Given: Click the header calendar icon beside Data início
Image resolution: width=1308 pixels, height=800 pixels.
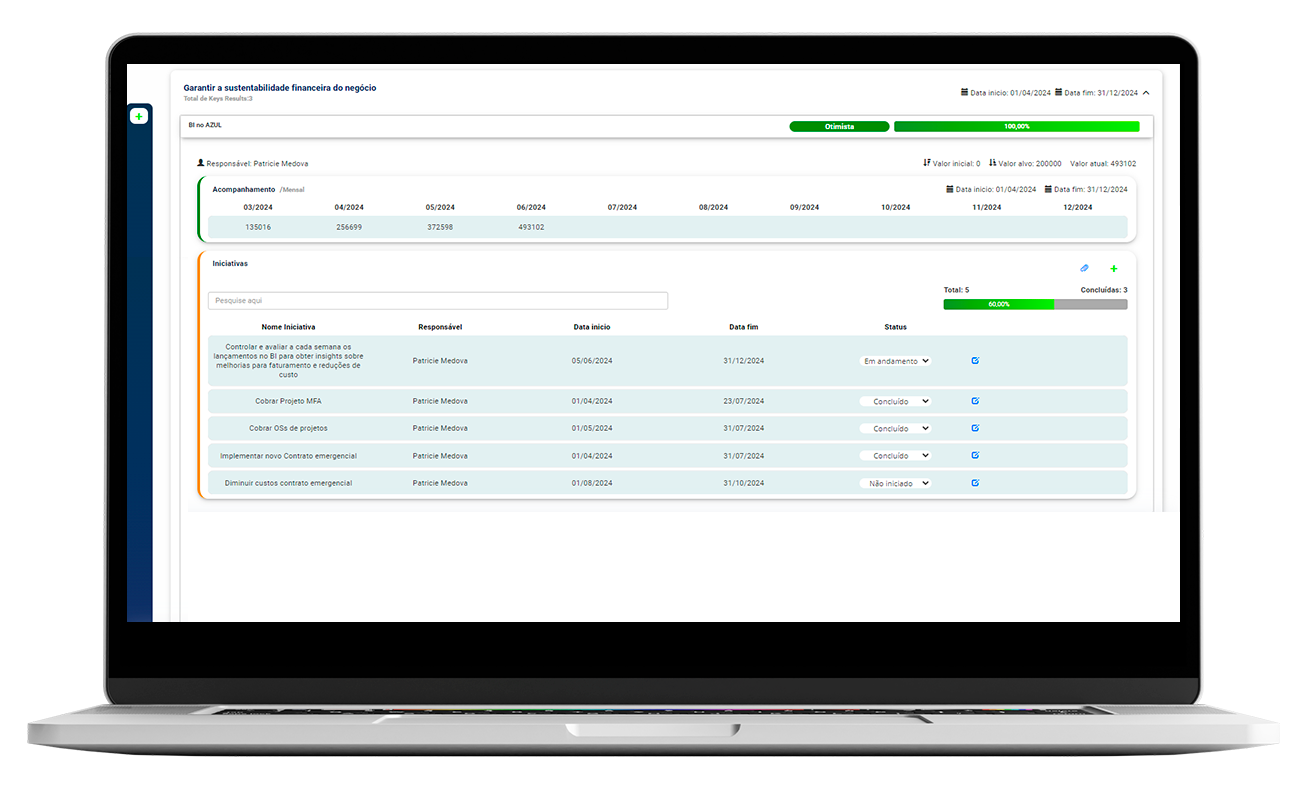Looking at the screenshot, I should (965, 93).
